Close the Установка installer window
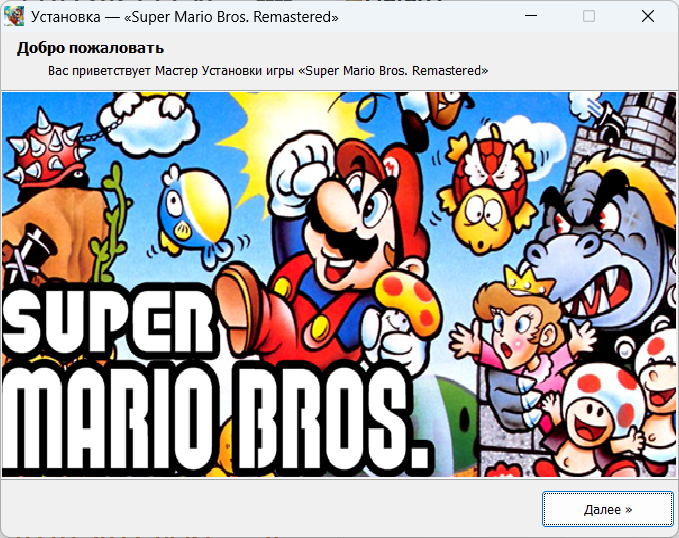 click(648, 16)
